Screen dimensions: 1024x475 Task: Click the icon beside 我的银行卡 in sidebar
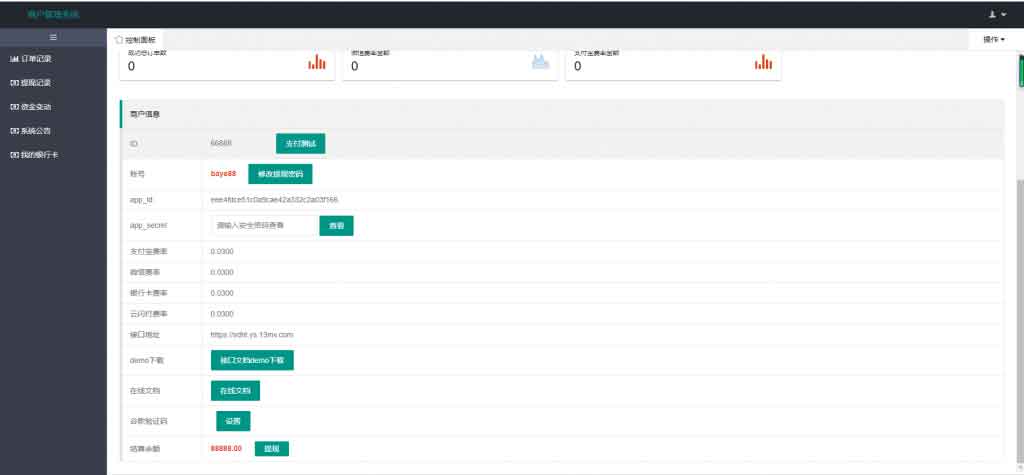[14, 155]
